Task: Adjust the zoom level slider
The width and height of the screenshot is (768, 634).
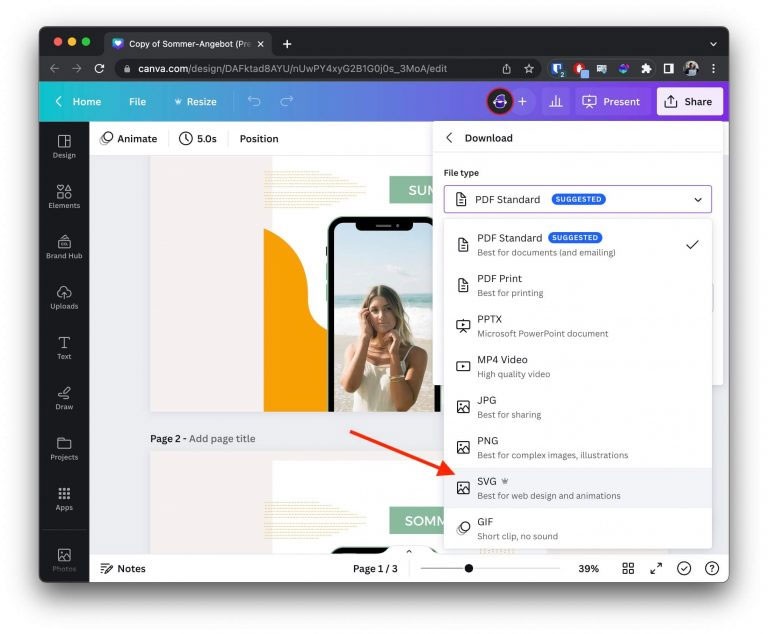Action: (469, 568)
